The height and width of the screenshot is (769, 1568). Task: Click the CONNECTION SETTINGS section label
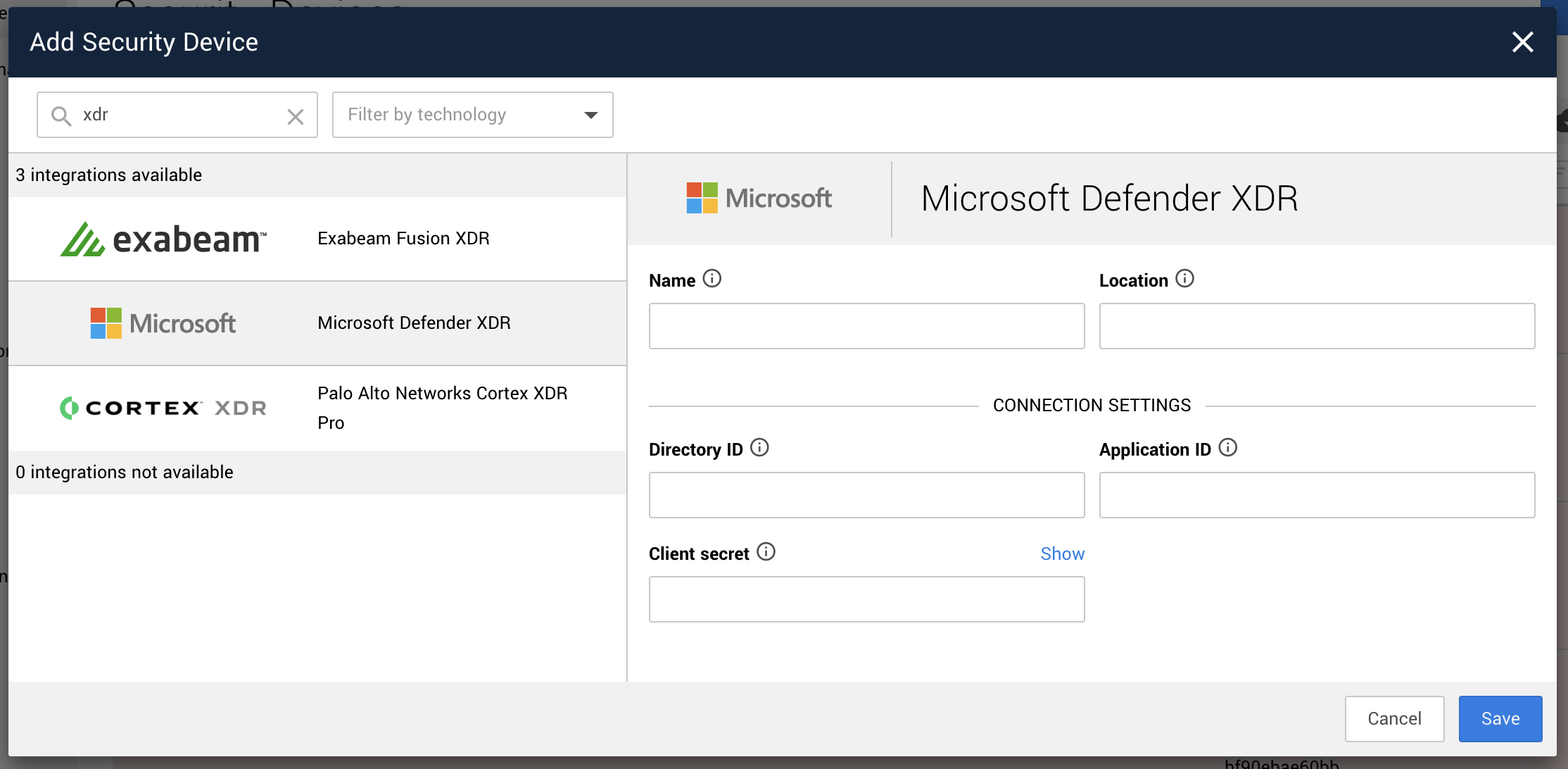pyautogui.click(x=1092, y=406)
